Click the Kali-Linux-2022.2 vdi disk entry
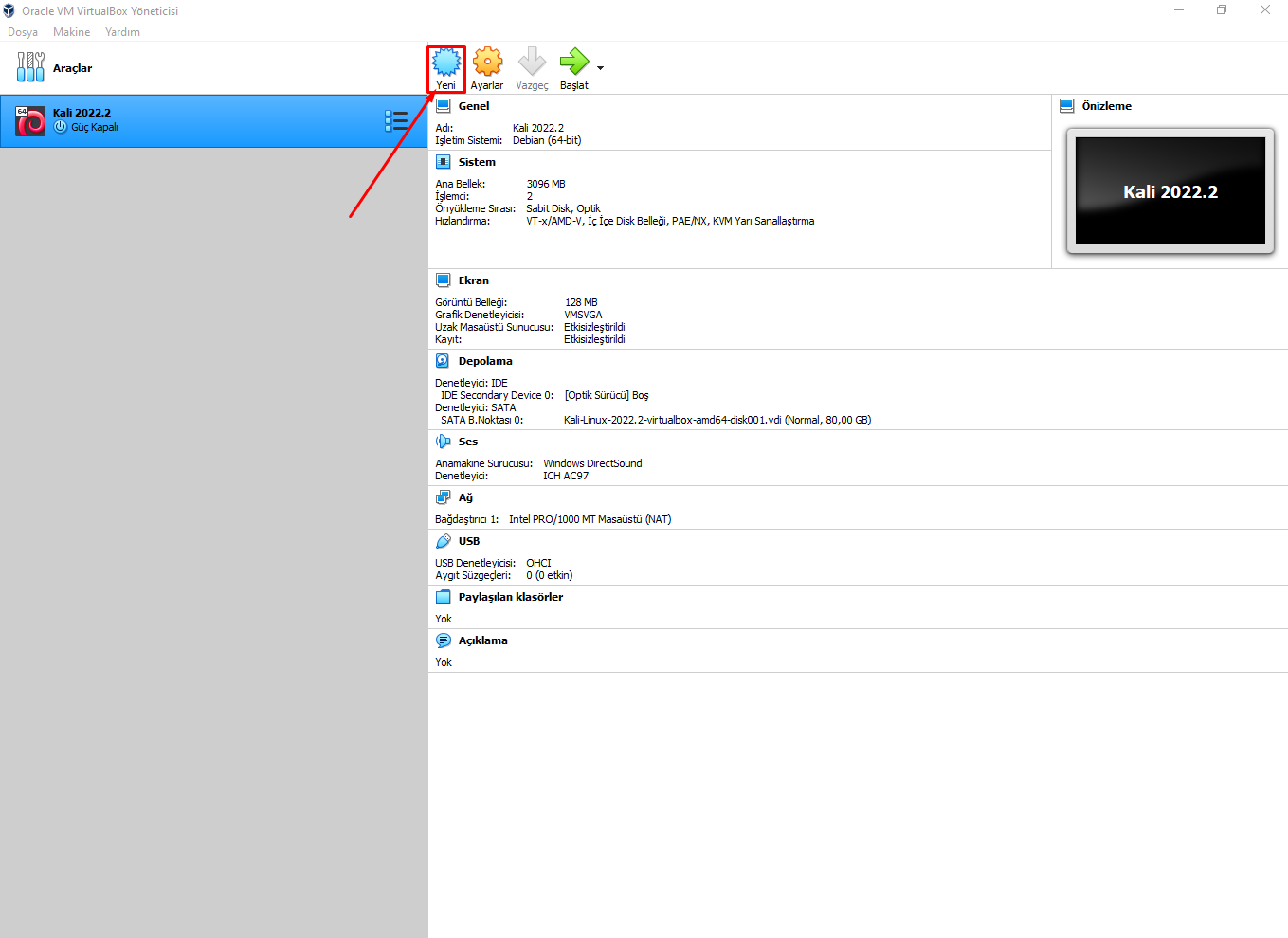1288x938 pixels. click(717, 420)
